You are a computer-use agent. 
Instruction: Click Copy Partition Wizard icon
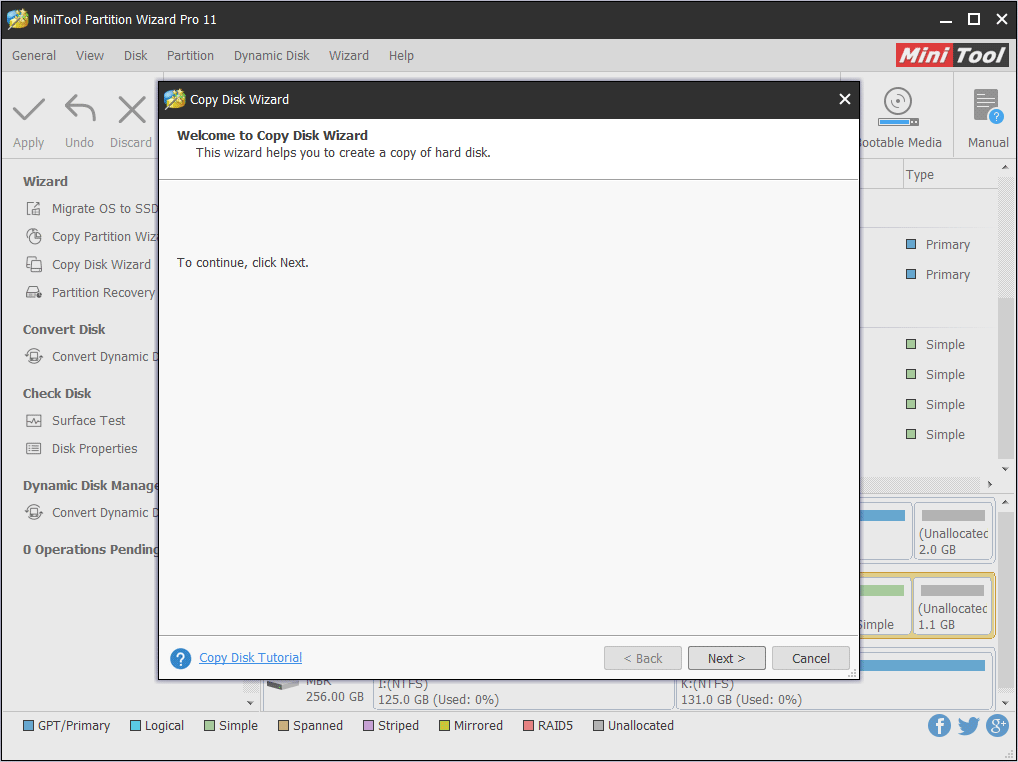click(x=34, y=236)
